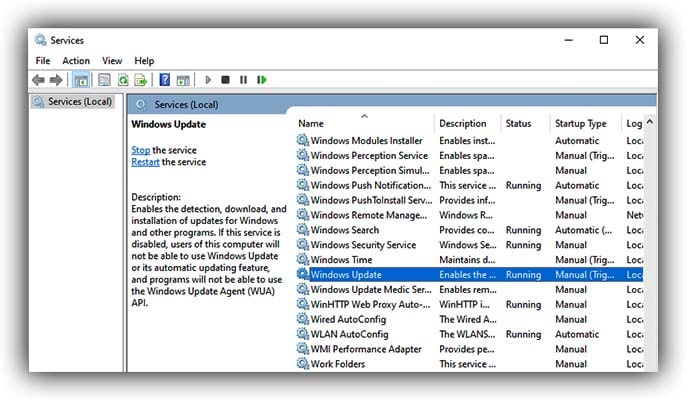Viewport: 687px width, 401px height.
Task: Select the WLAN AutoConfig gear icon
Action: (x=302, y=334)
